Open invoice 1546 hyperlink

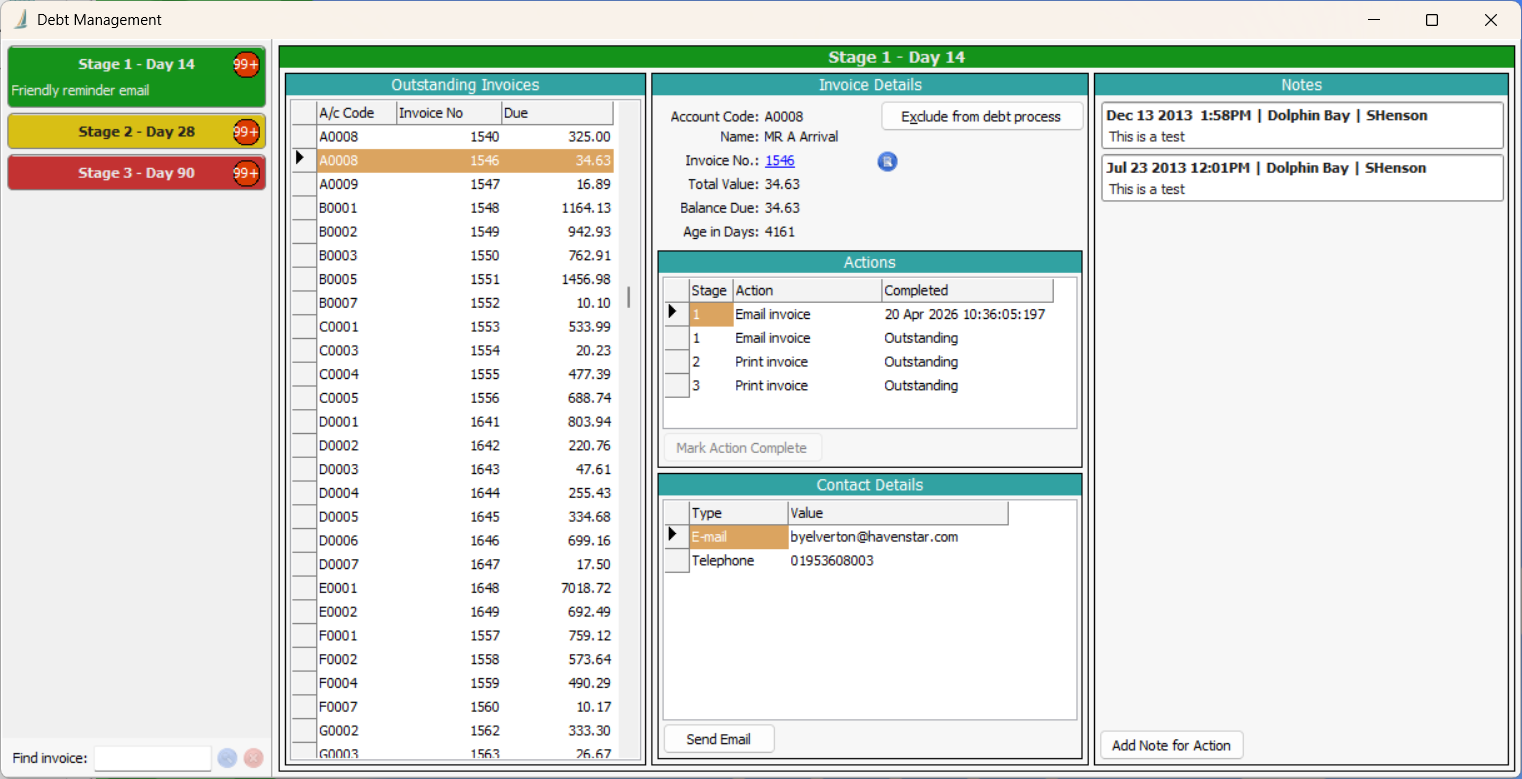[779, 160]
